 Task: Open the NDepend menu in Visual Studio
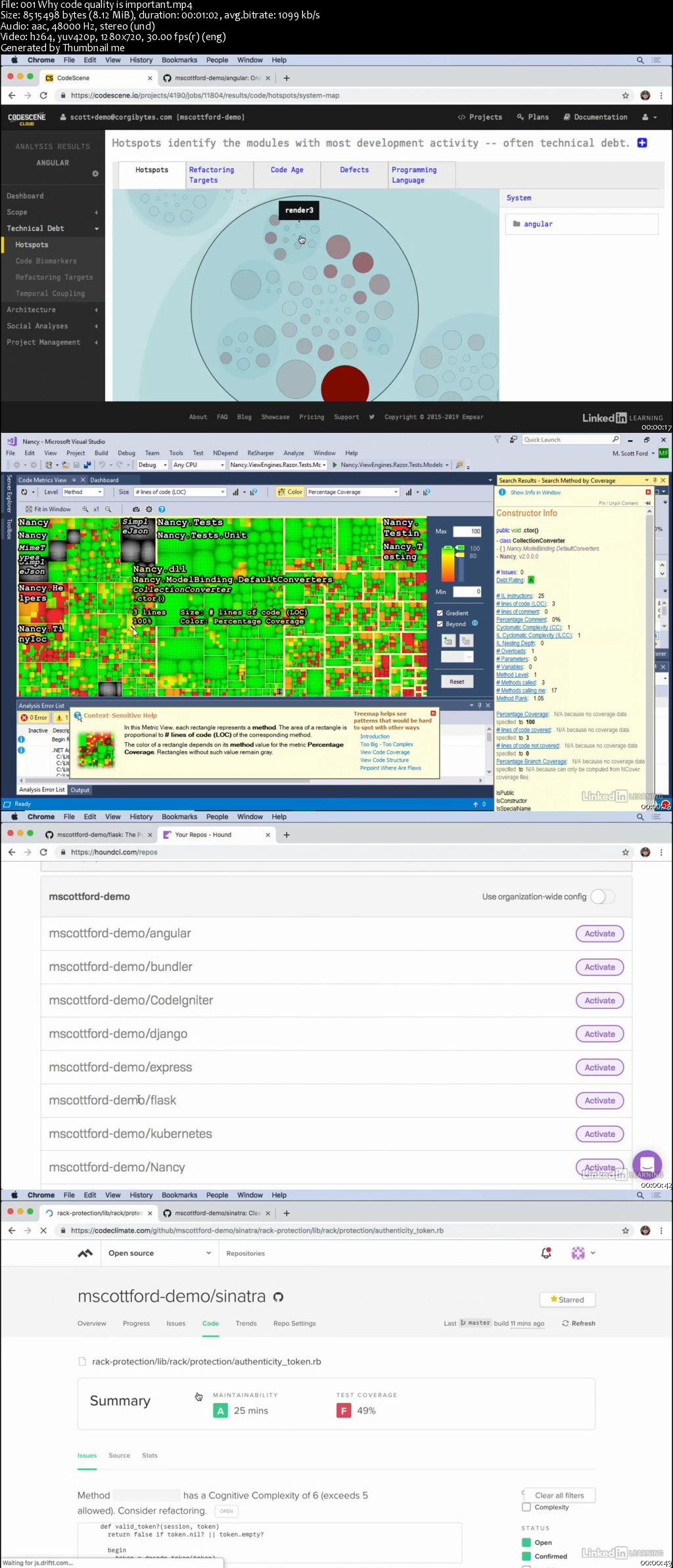(225, 453)
